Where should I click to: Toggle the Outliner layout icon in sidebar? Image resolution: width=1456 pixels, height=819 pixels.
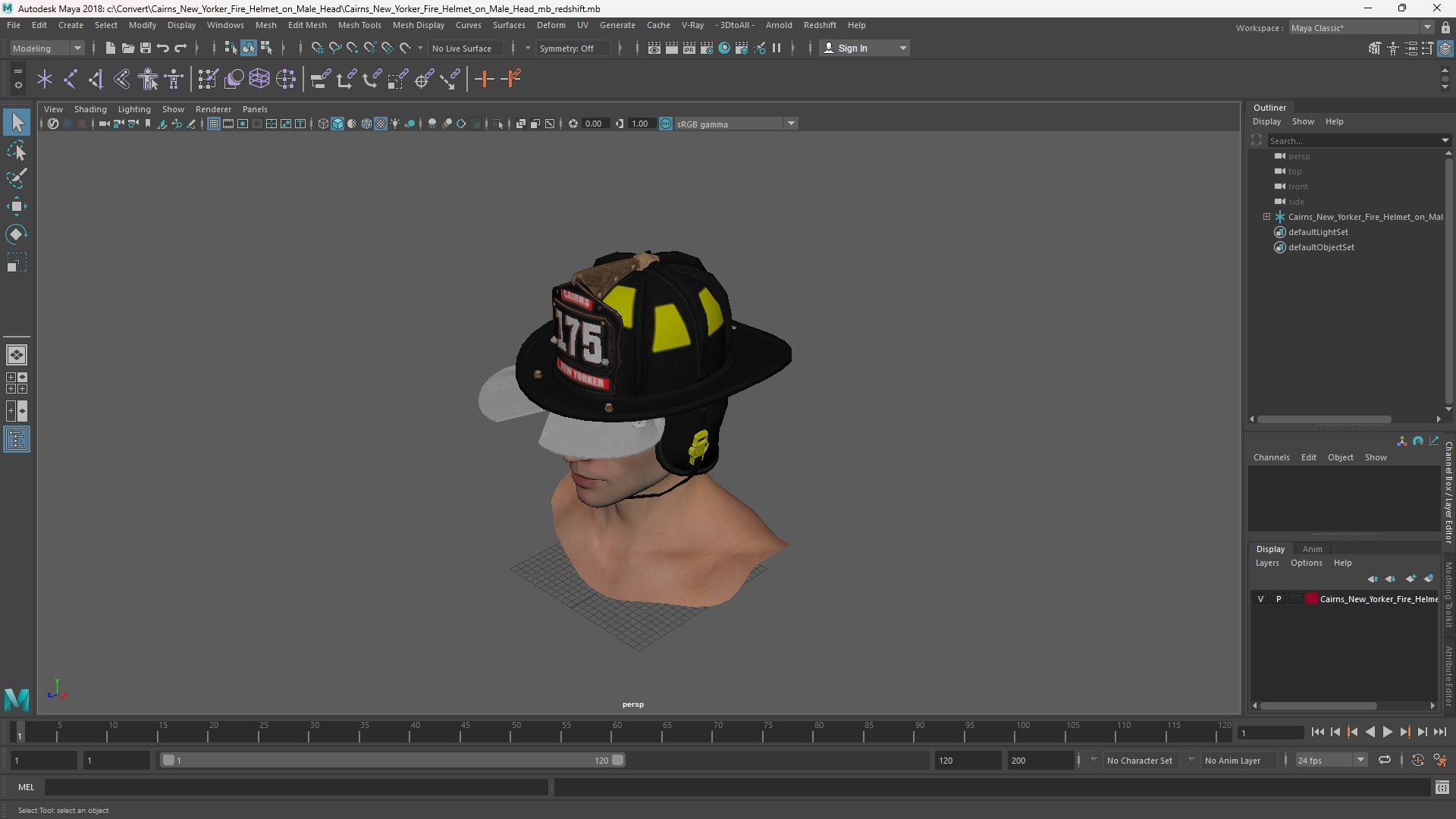17,439
